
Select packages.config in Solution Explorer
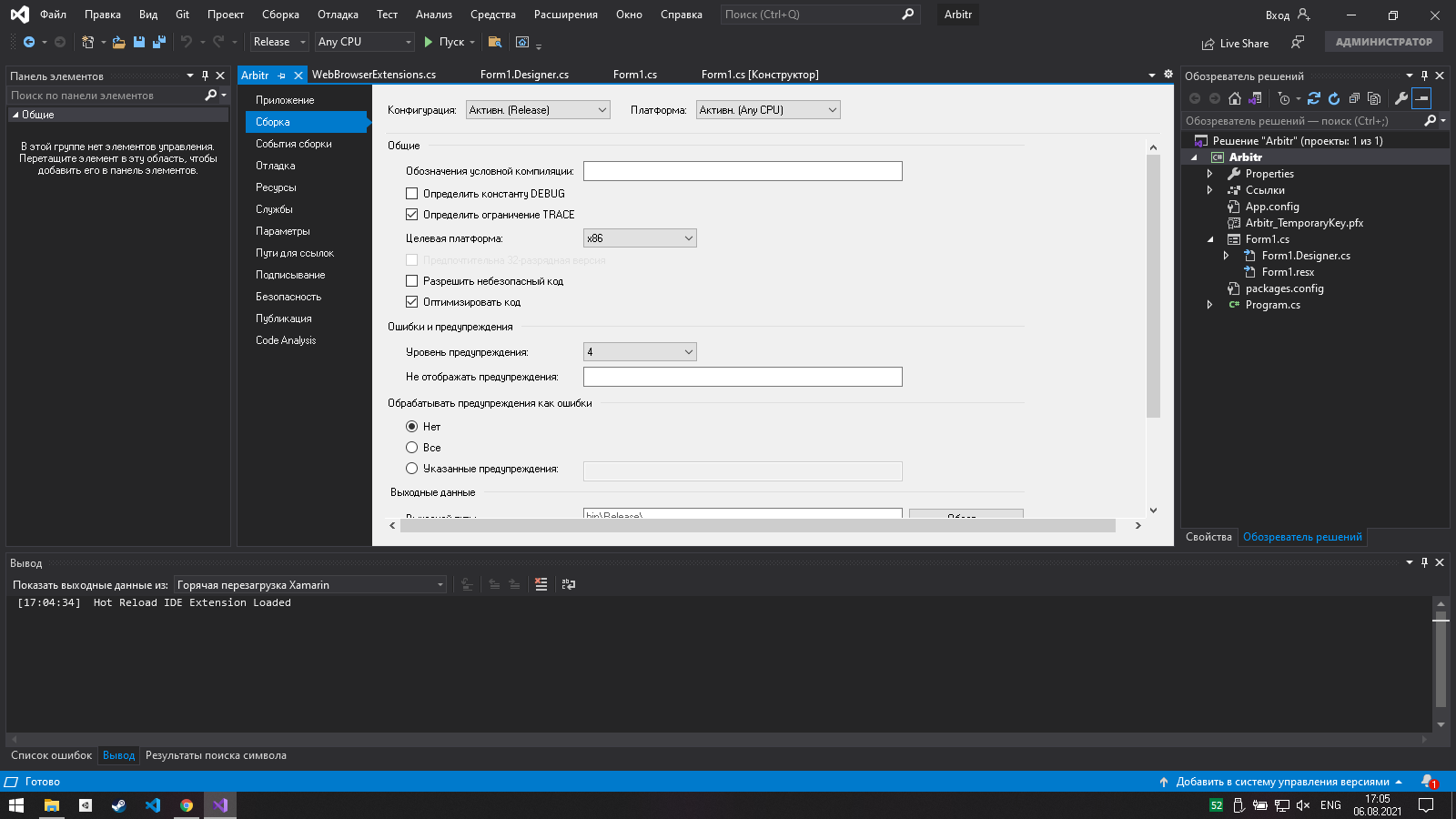[x=1284, y=288]
